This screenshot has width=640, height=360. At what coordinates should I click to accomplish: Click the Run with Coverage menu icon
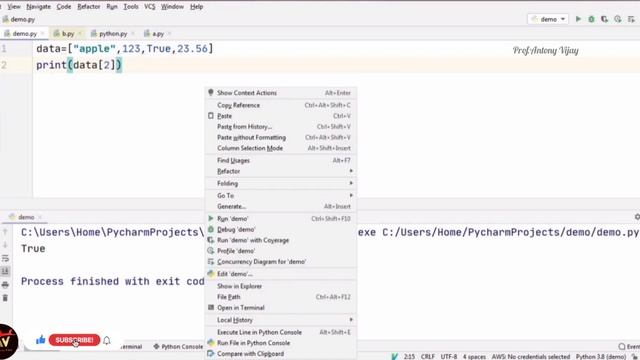211,240
